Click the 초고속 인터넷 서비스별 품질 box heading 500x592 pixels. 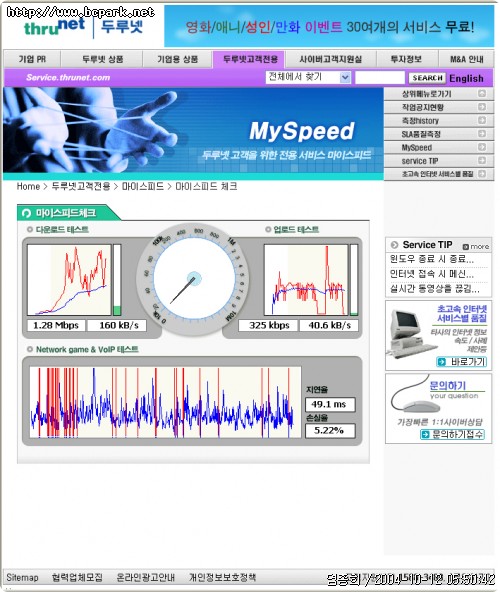click(461, 314)
